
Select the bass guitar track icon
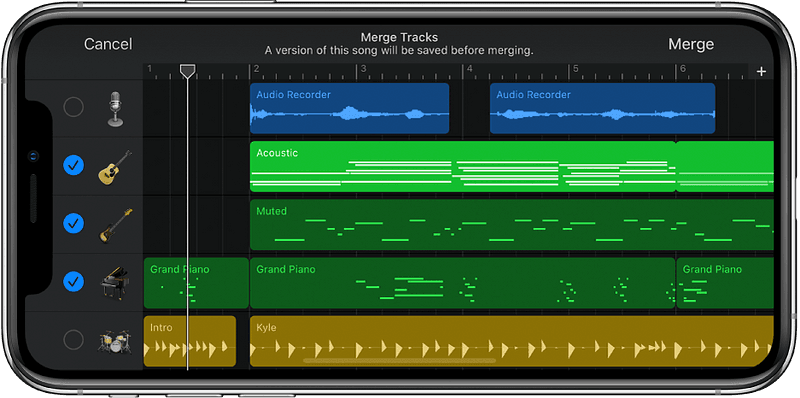coord(115,225)
